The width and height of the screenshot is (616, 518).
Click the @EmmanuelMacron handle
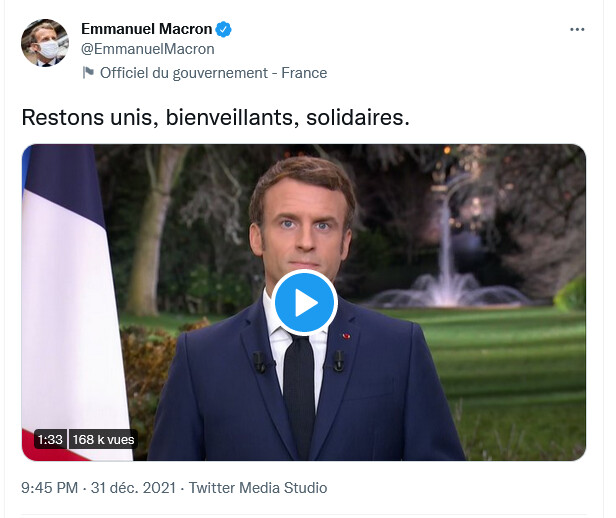pos(148,49)
